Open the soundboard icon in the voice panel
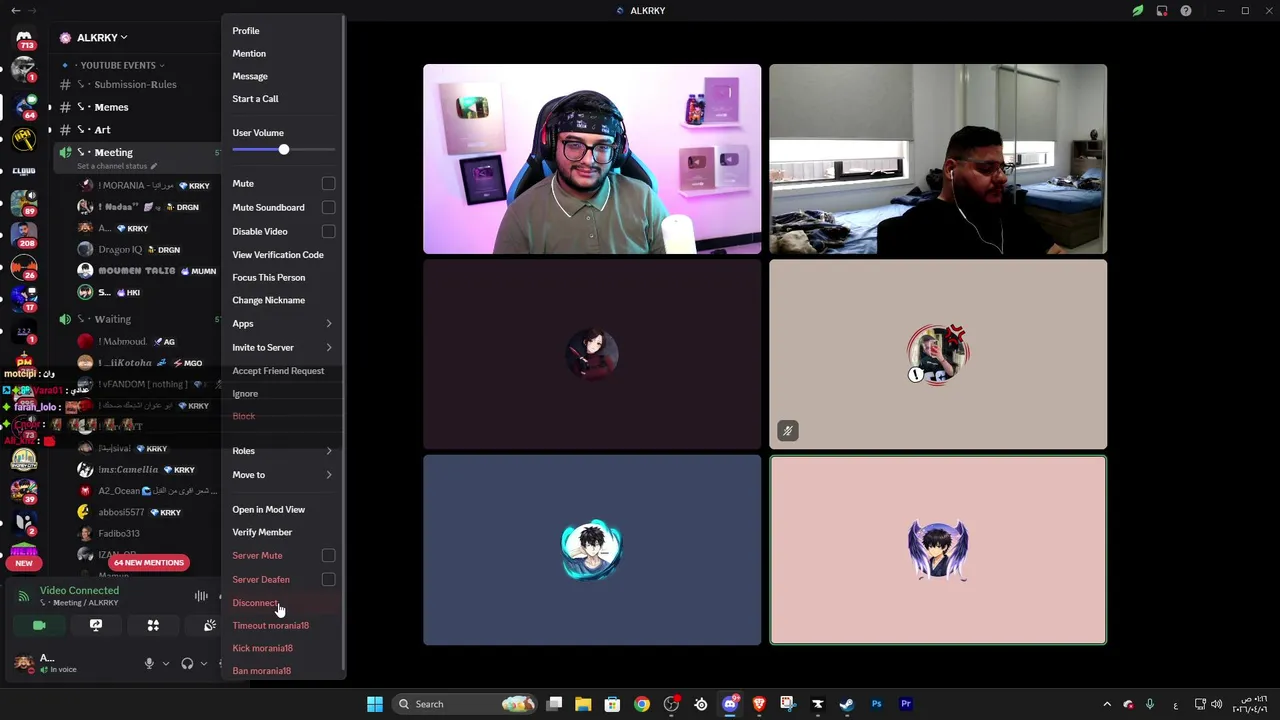 (x=209, y=625)
